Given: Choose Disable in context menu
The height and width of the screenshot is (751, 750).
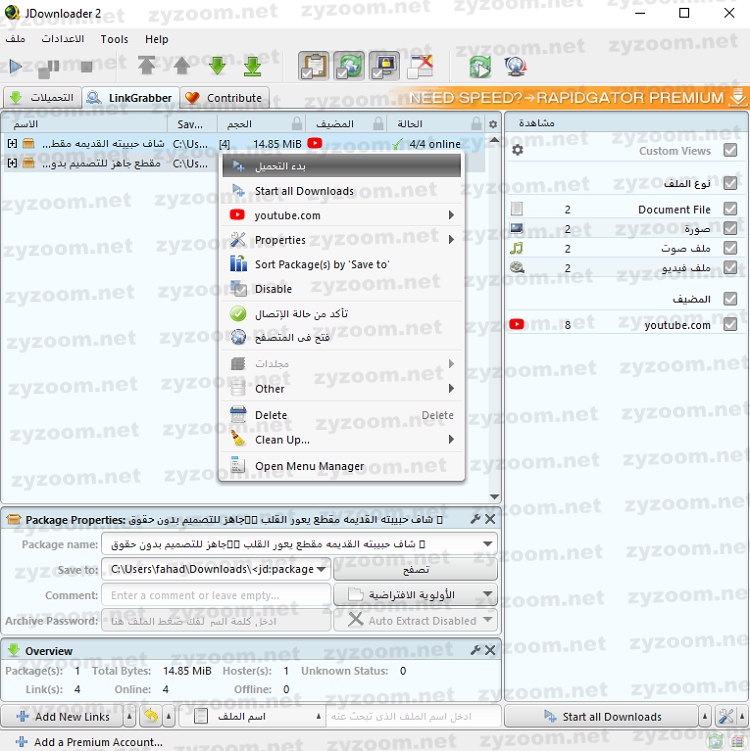Looking at the screenshot, I should [x=342, y=289].
